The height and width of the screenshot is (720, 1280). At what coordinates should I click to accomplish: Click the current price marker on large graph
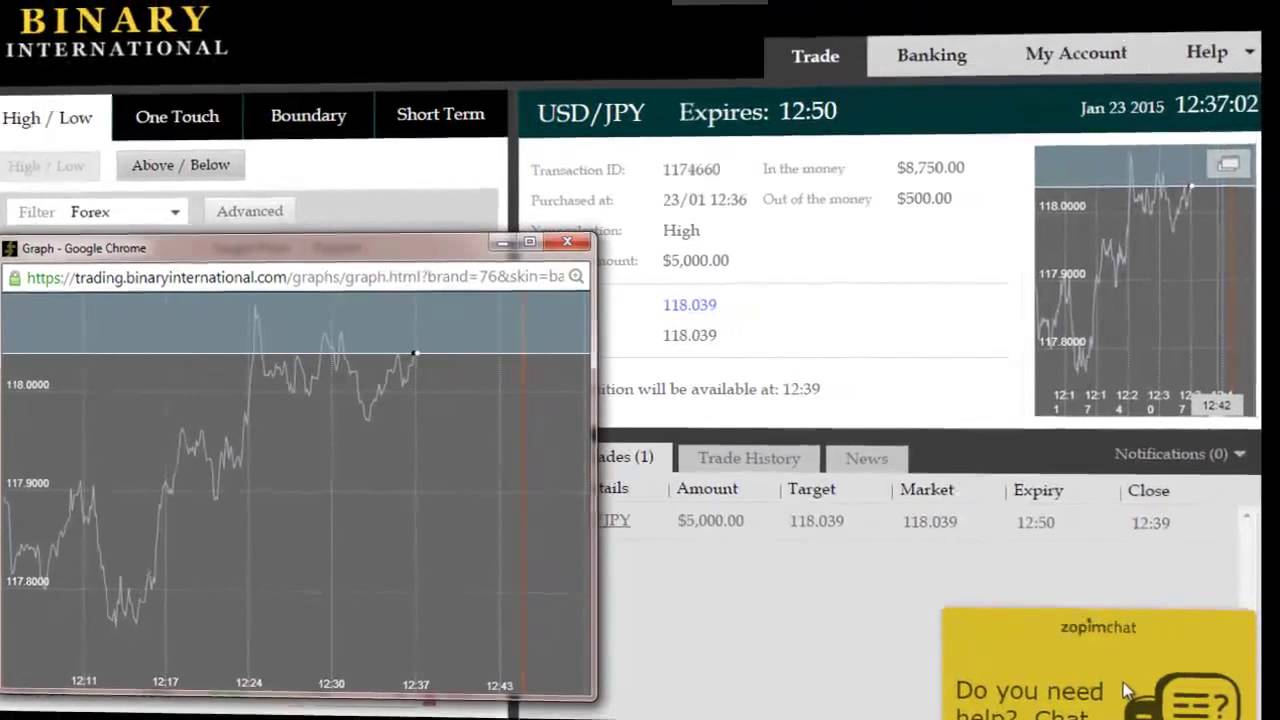415,353
